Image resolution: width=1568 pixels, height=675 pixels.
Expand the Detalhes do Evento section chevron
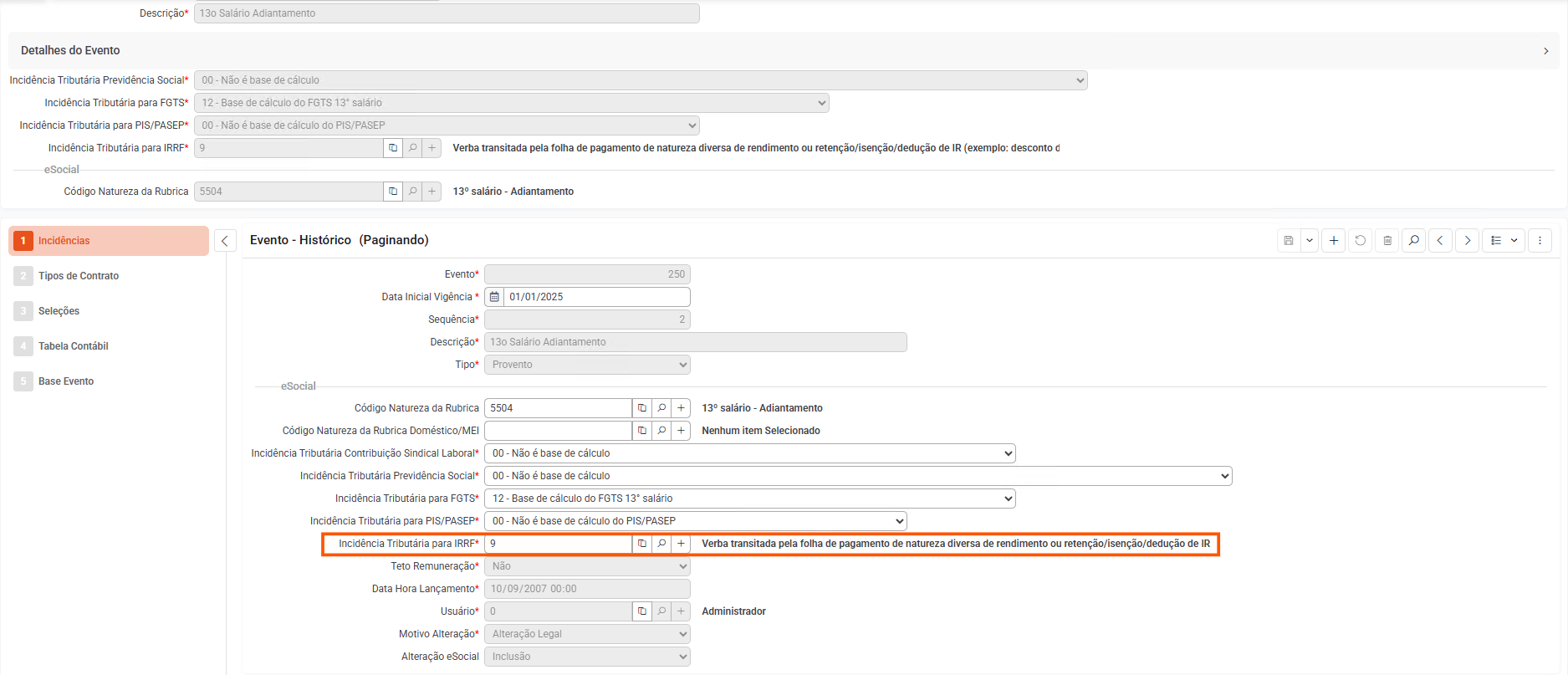tap(1545, 51)
